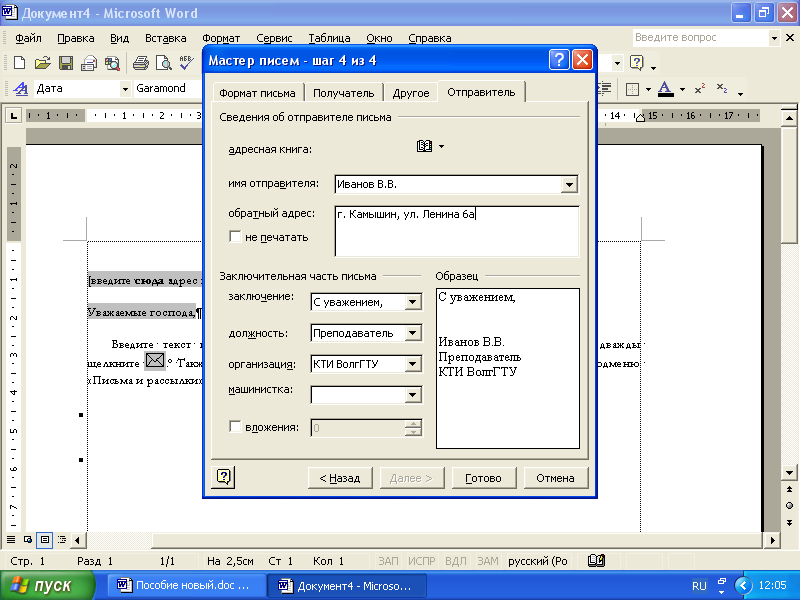Click the Print icon in the toolbar
Screen dimensions: 800x600
pyautogui.click(x=141, y=63)
